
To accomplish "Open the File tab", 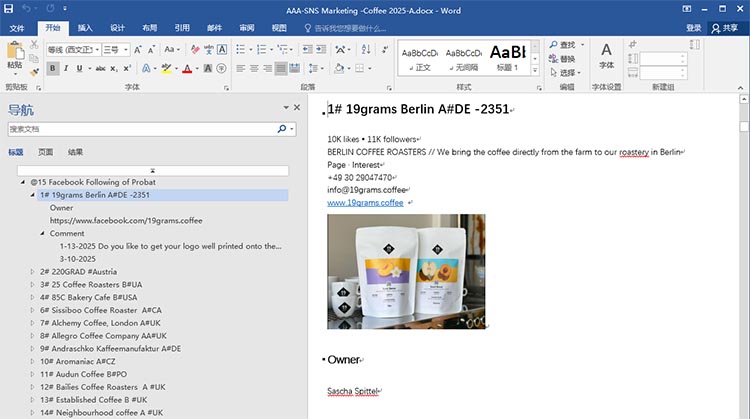I will pos(17,28).
